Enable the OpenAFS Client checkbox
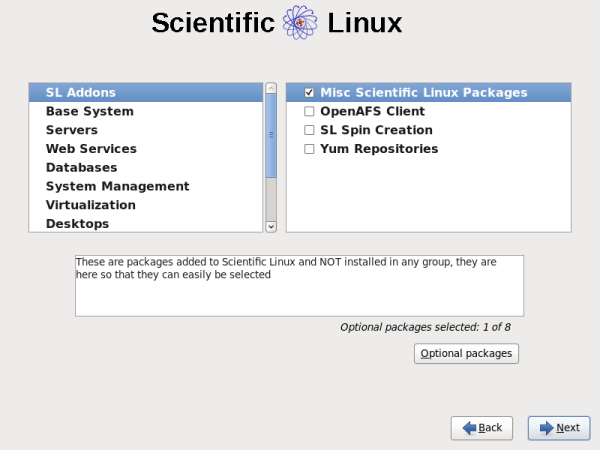 coord(310,111)
